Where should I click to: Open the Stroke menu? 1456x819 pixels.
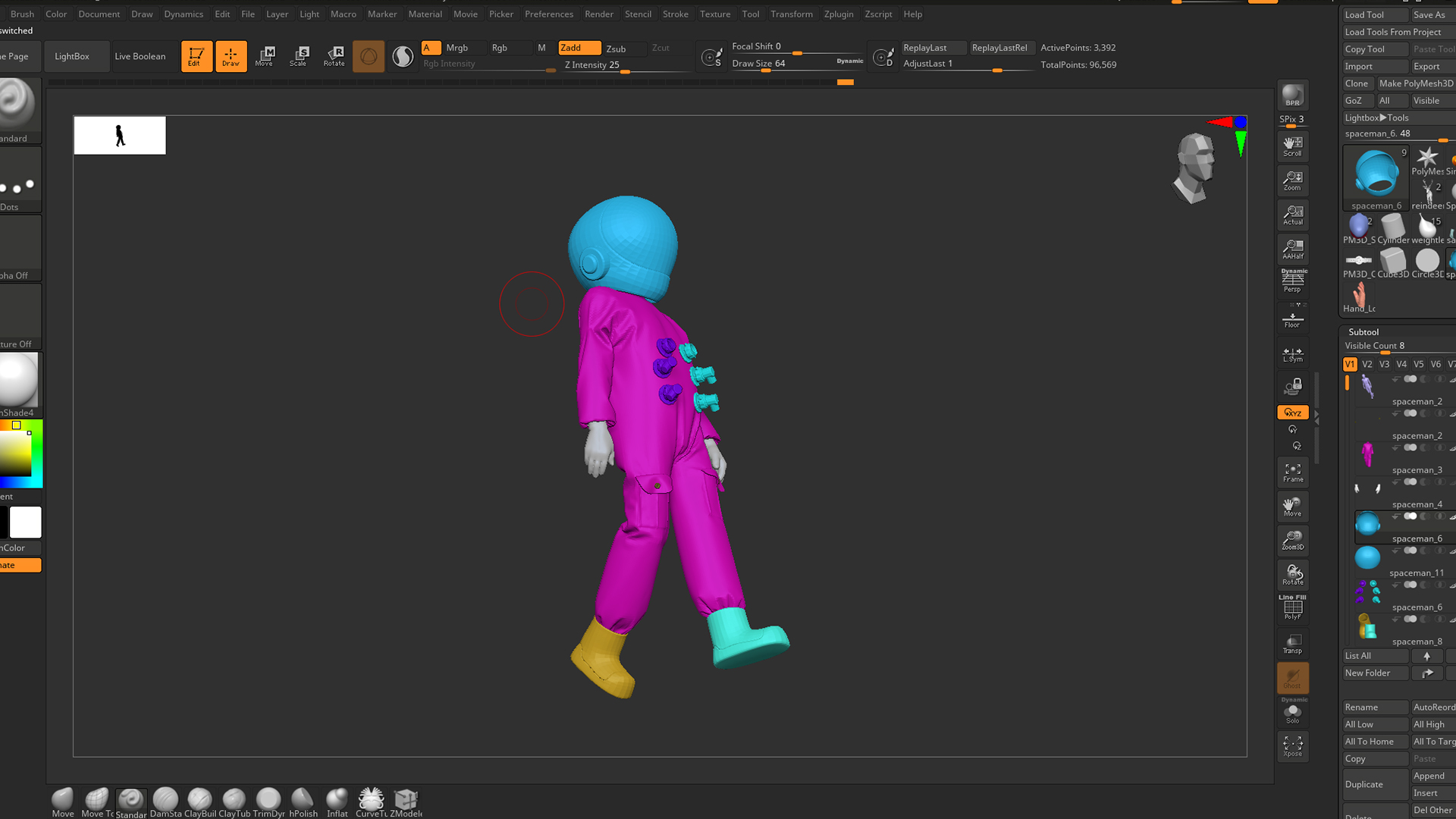pyautogui.click(x=675, y=14)
